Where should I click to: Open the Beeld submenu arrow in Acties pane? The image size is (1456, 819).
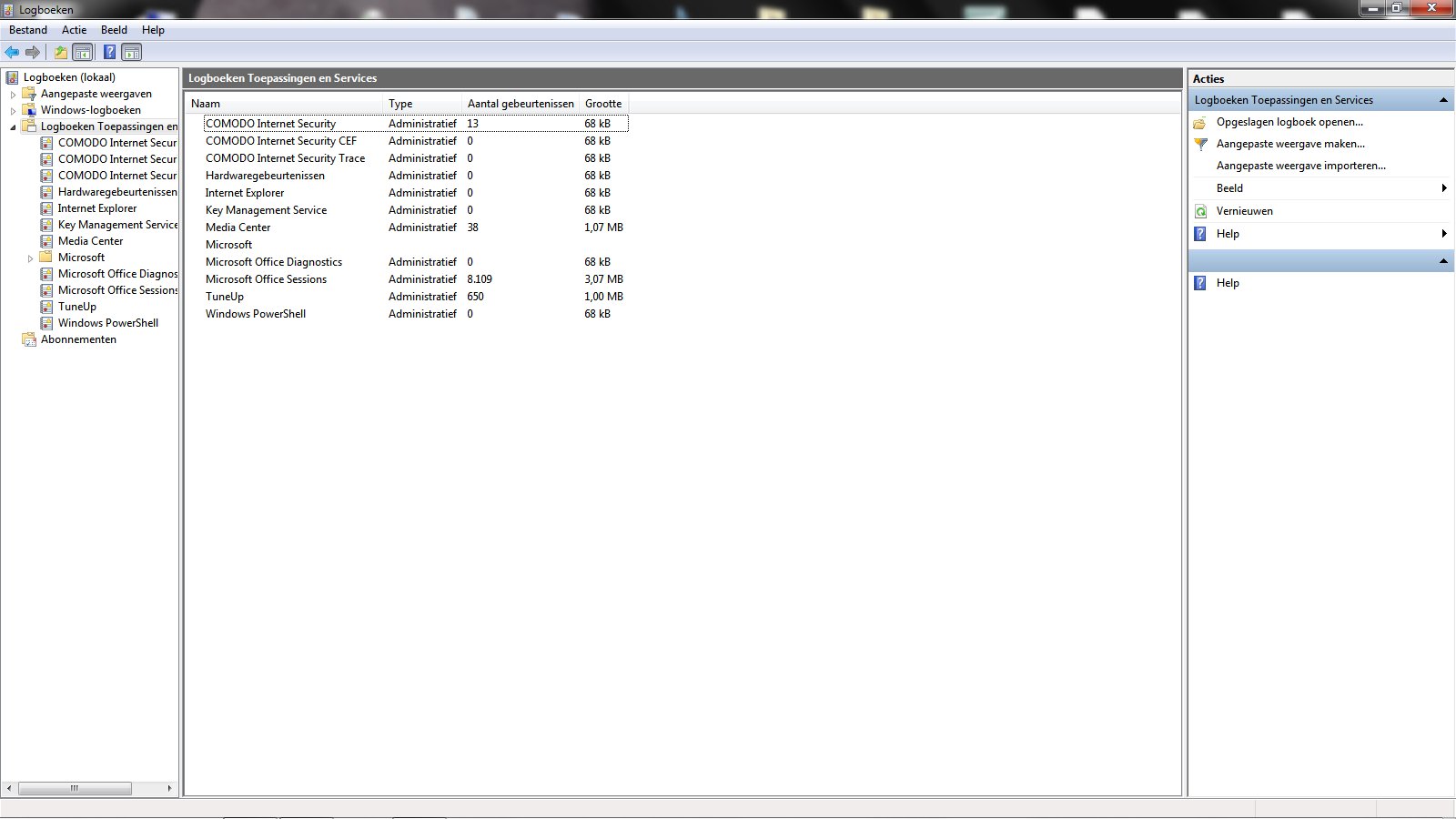pyautogui.click(x=1444, y=188)
